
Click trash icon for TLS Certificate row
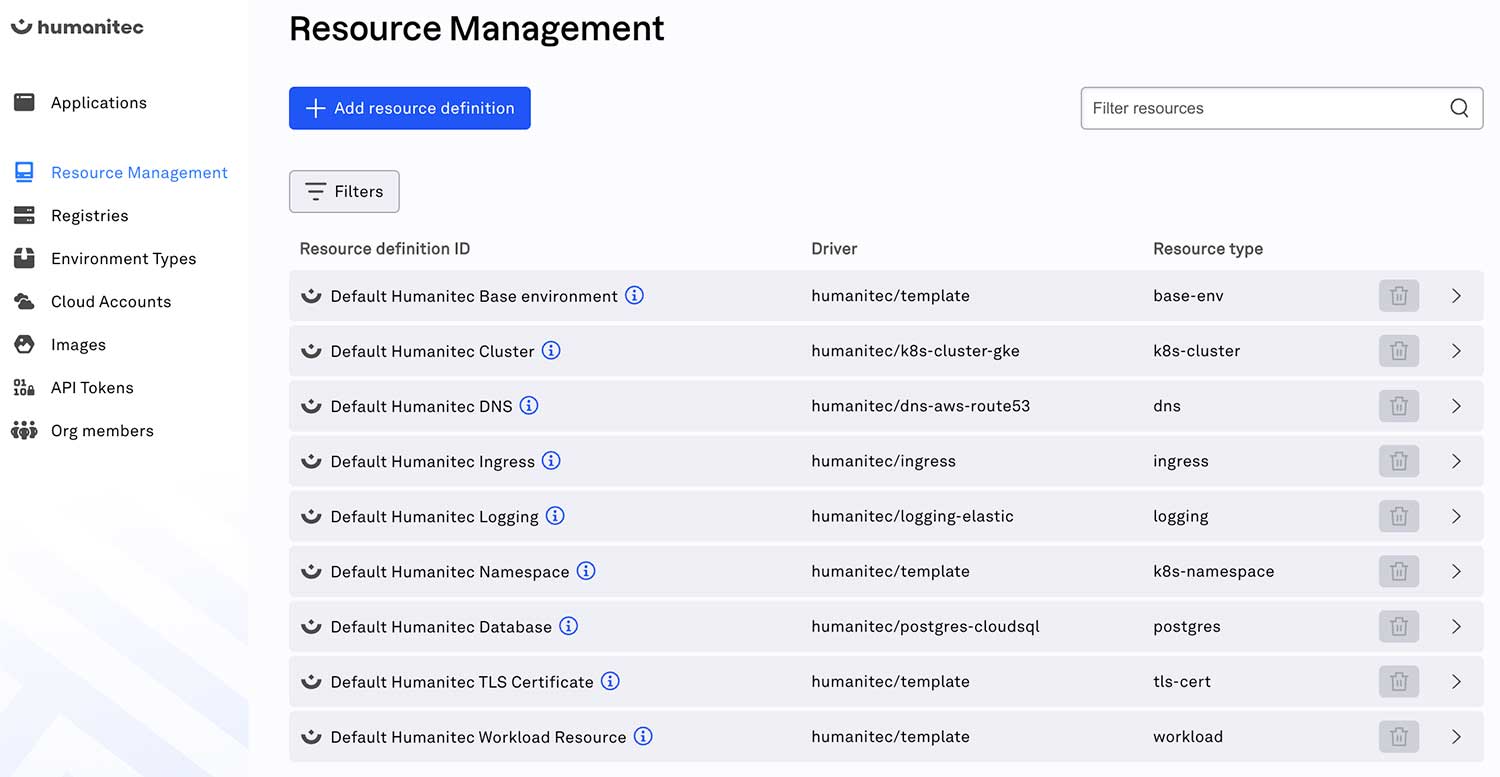coord(1399,681)
